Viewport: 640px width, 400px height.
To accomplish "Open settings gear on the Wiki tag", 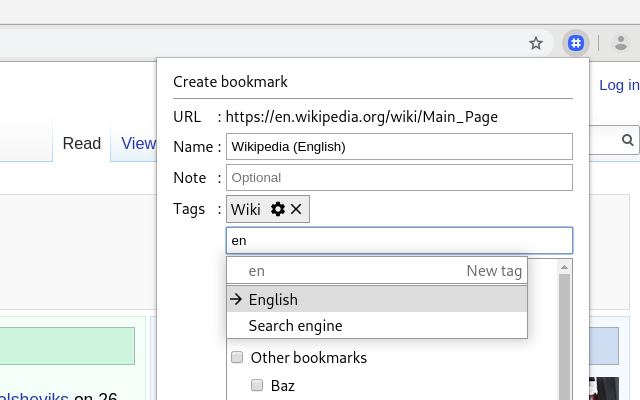I will pos(278,209).
